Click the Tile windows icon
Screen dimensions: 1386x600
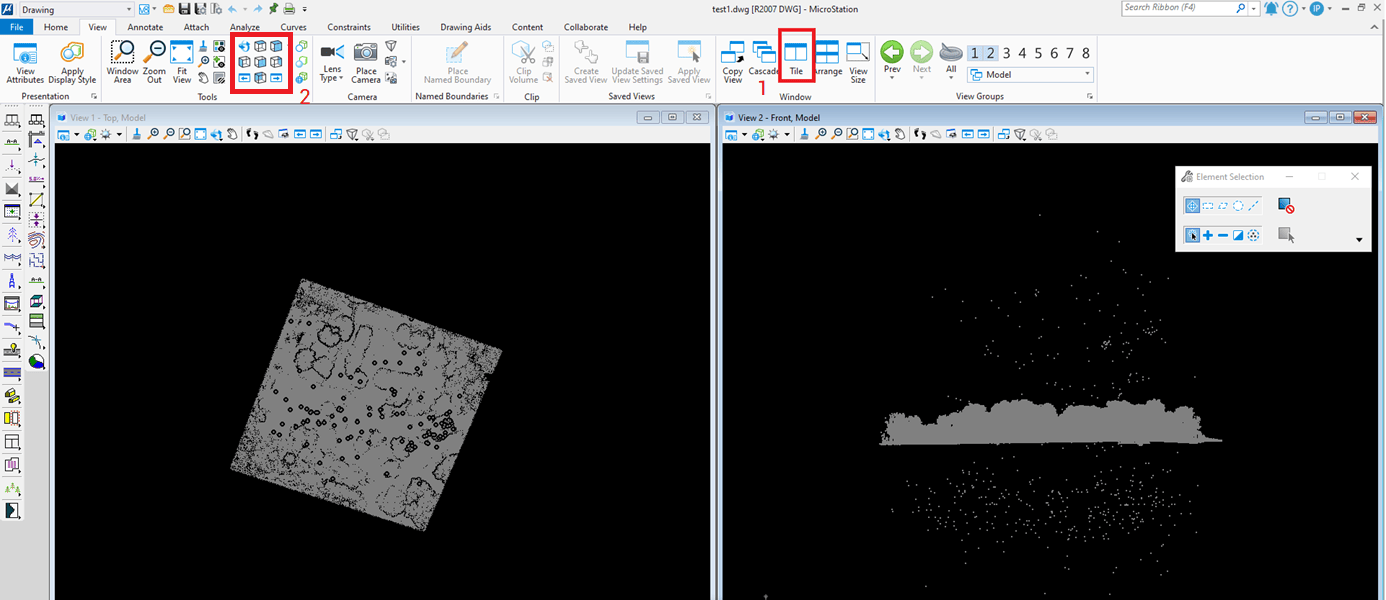pyautogui.click(x=796, y=58)
